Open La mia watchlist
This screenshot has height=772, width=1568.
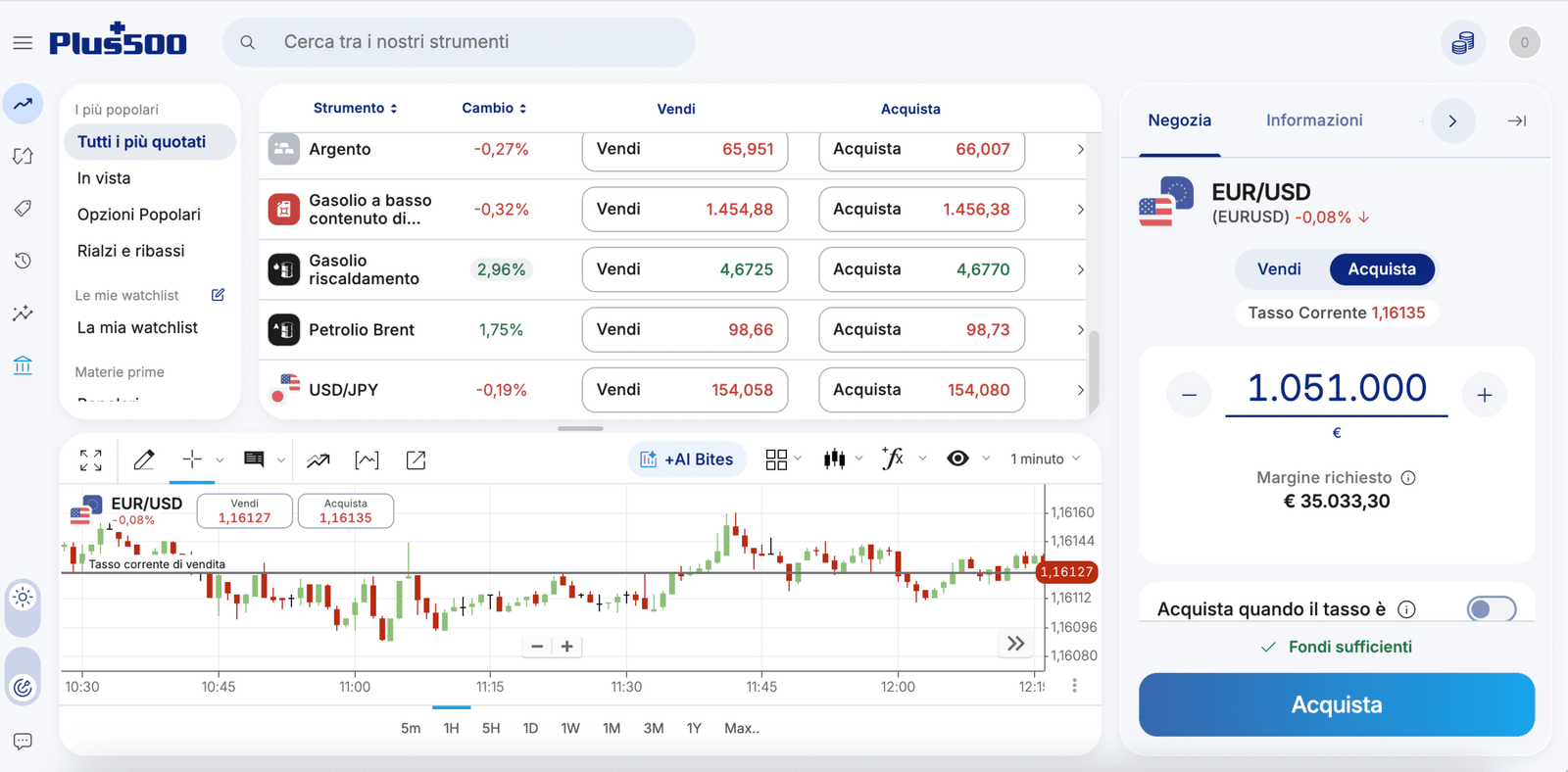coord(137,328)
